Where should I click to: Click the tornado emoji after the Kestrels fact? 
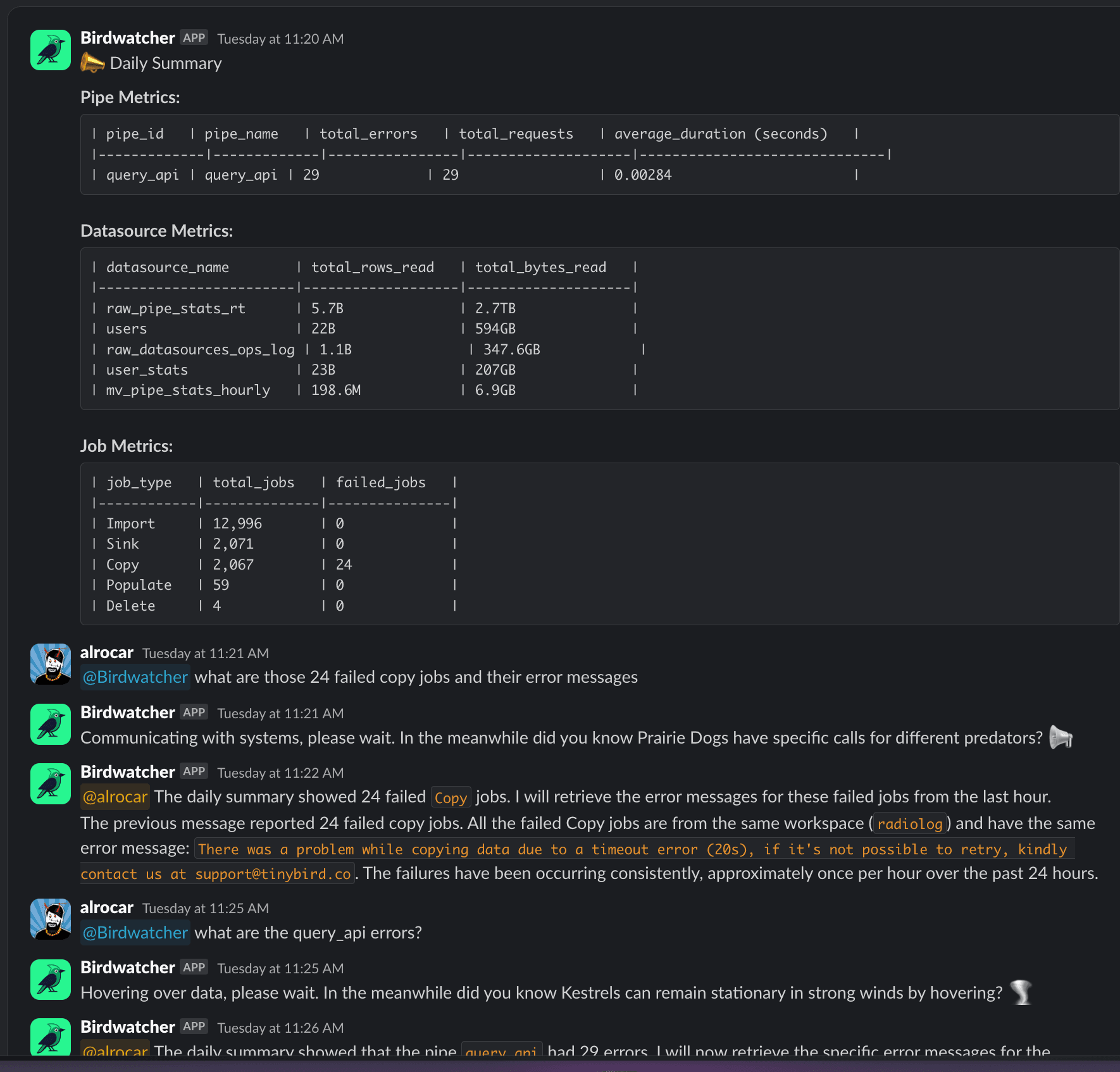tap(1021, 992)
